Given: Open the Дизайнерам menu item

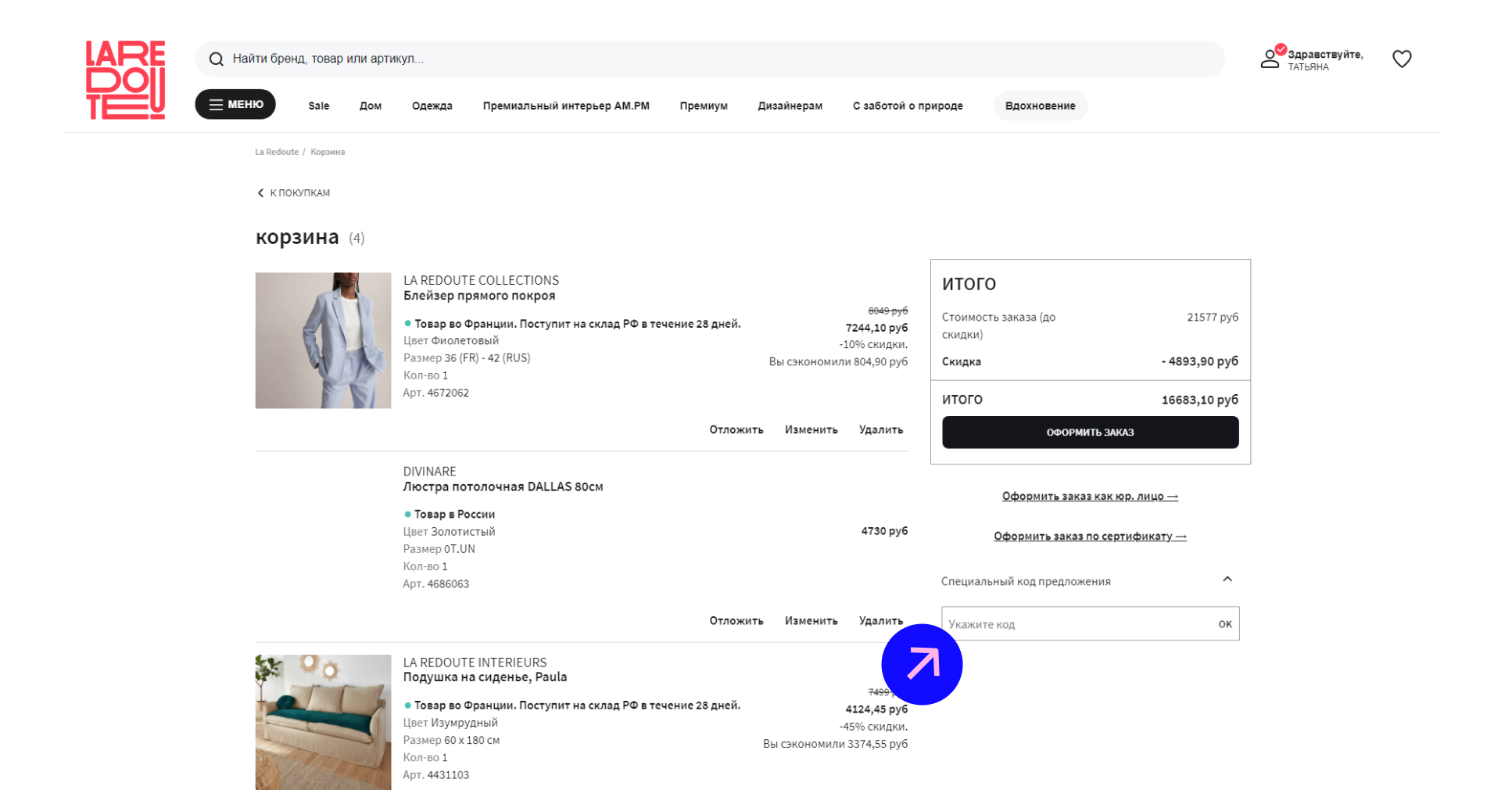Looking at the screenshot, I should coord(790,106).
